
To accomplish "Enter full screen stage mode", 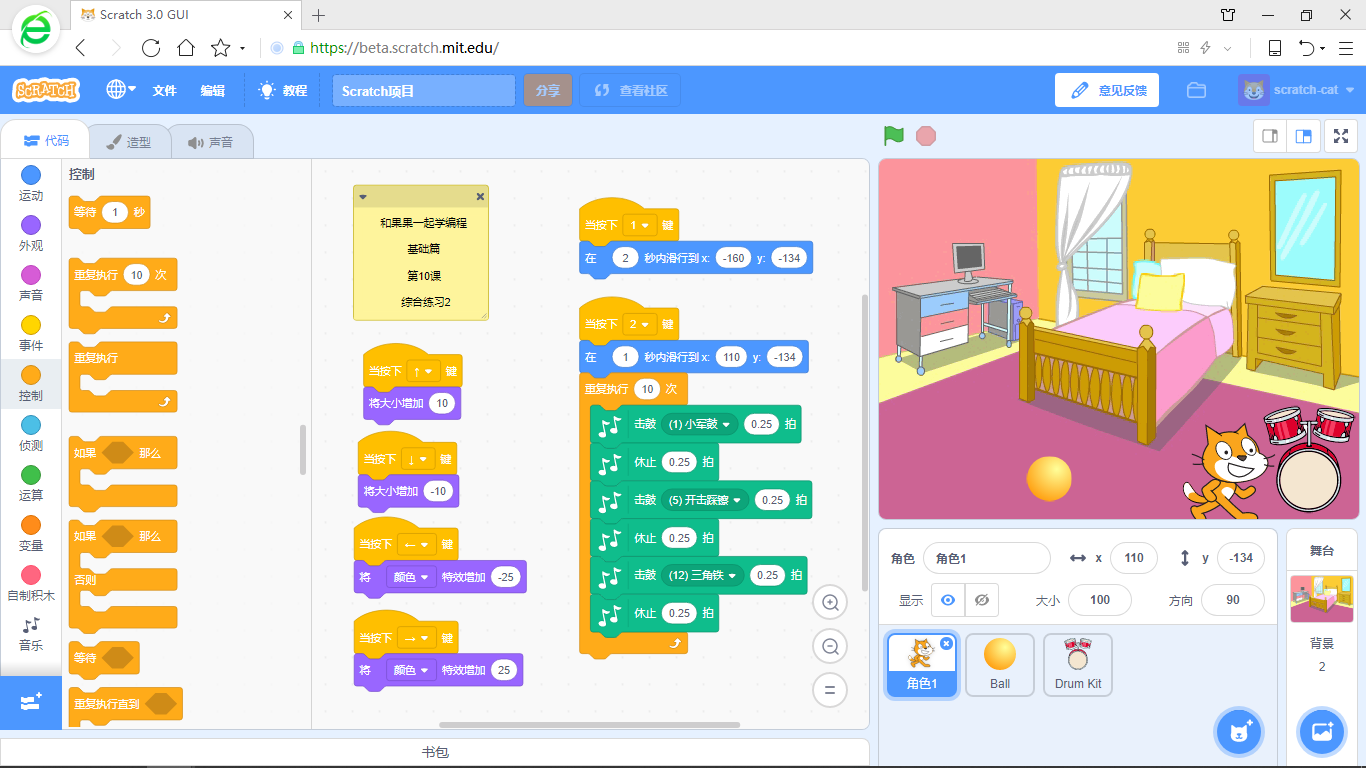I will [1340, 136].
